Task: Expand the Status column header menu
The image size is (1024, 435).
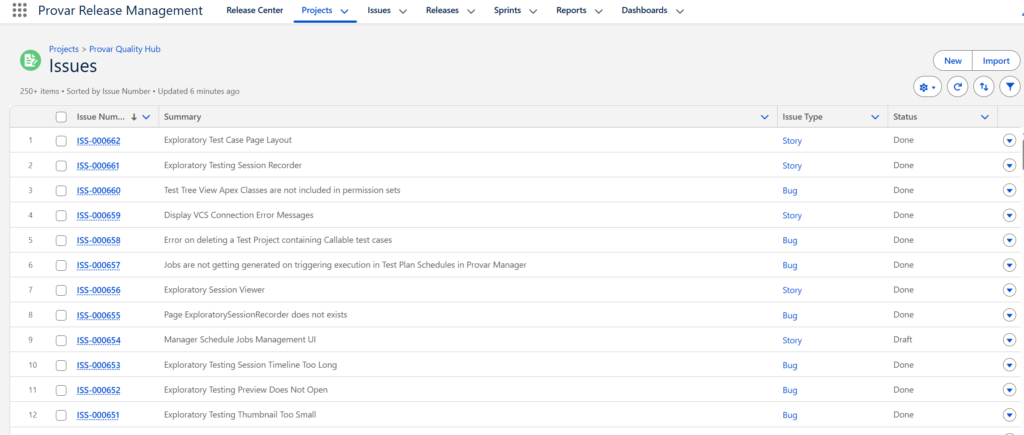Action: [x=985, y=117]
